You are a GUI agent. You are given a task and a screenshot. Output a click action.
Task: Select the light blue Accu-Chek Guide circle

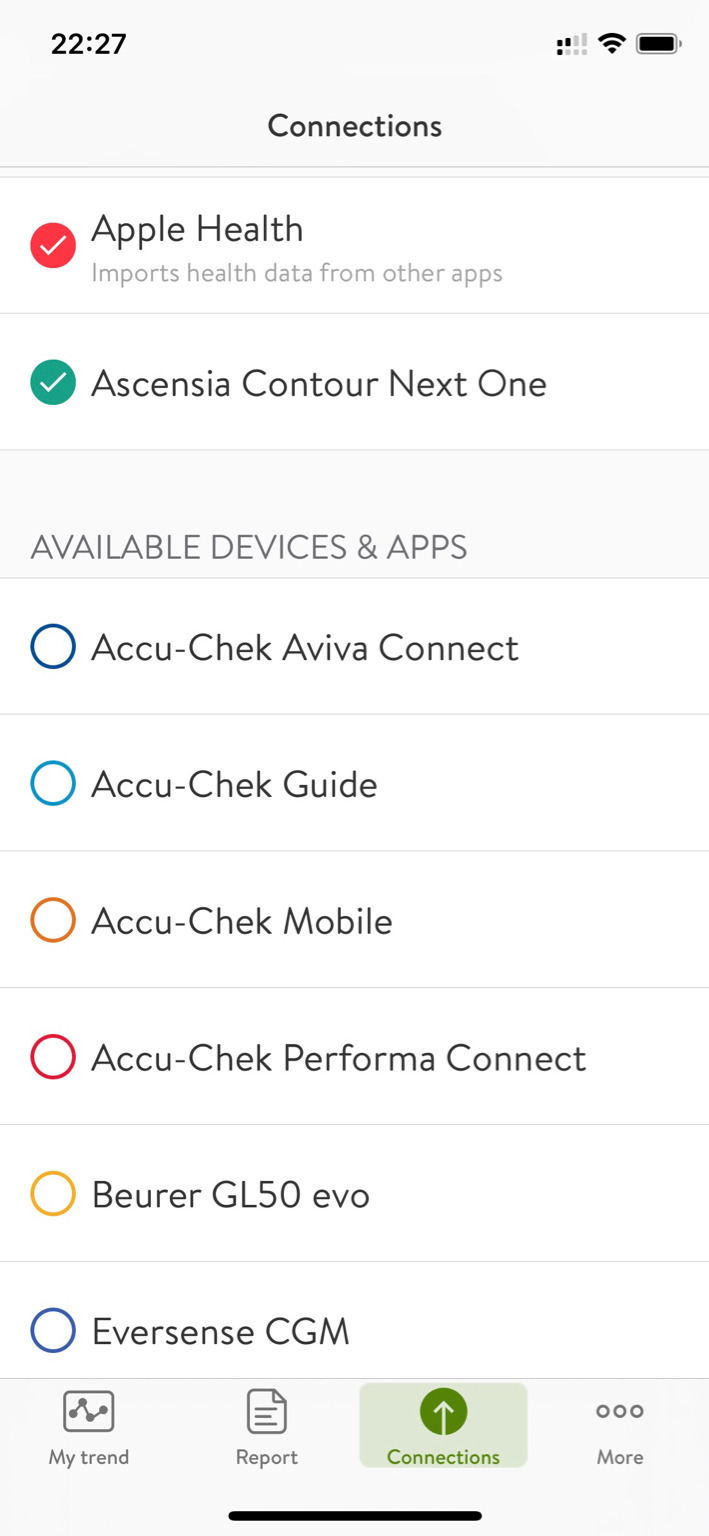53,783
